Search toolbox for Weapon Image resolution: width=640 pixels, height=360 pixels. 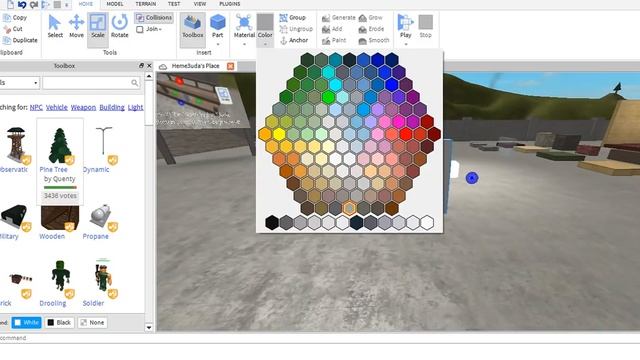click(x=83, y=107)
